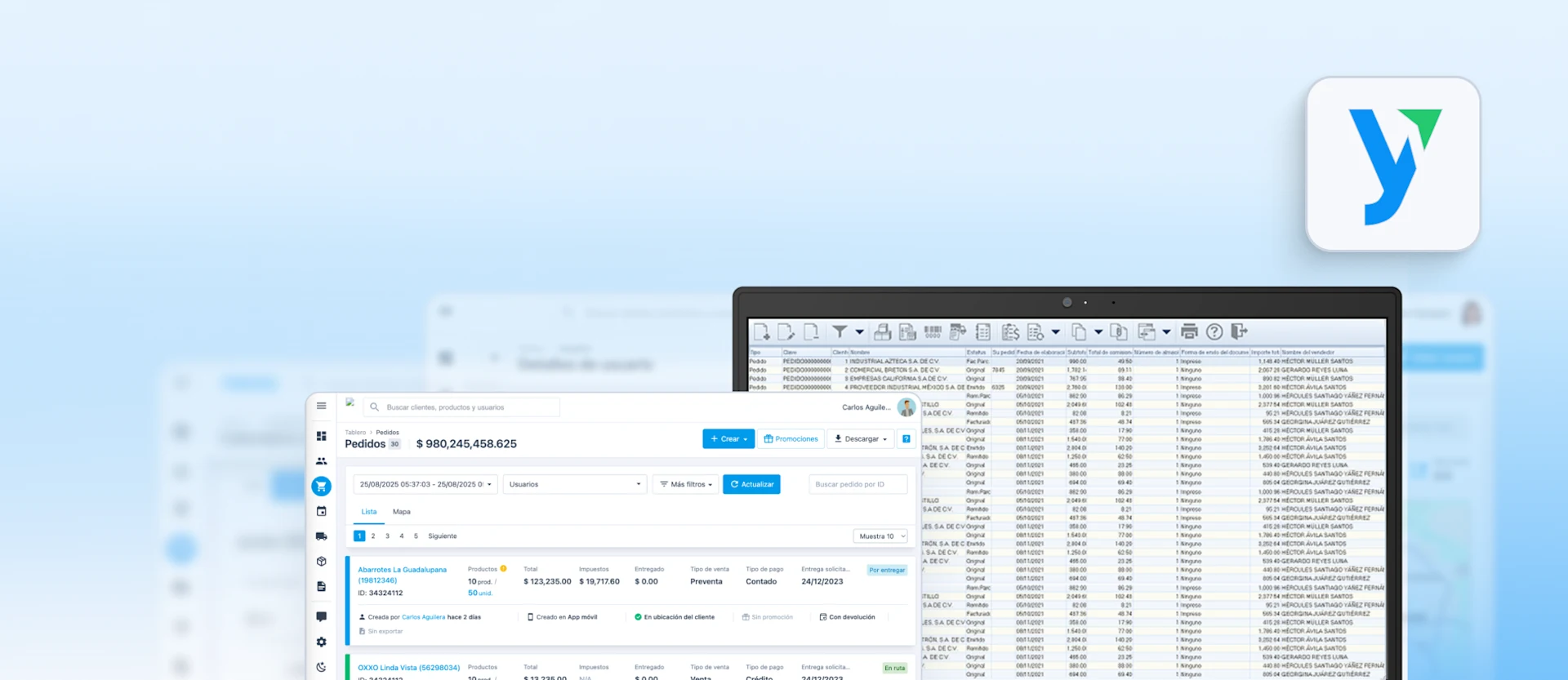
Task: Click the help circle icon in the laptop toolbar
Action: pos(1214,331)
